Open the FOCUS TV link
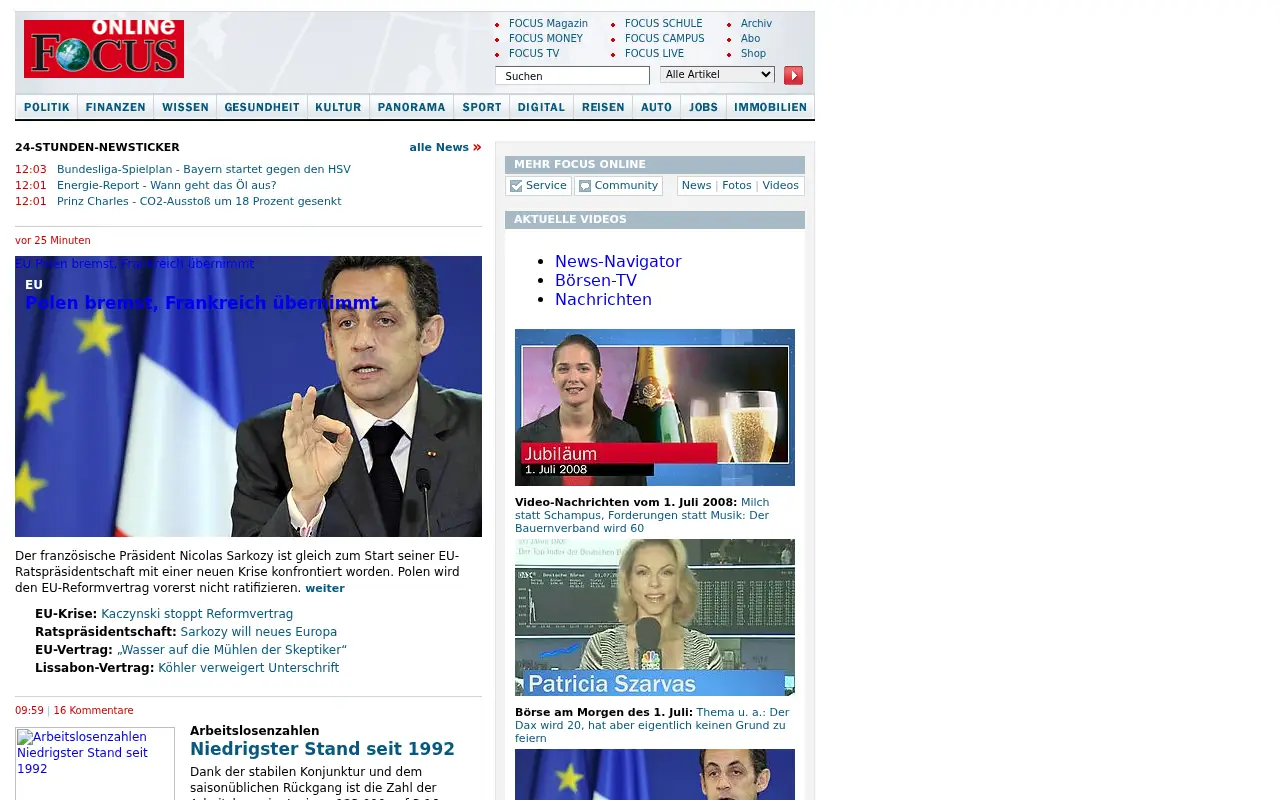Screen dimensions: 1280x800 click(534, 53)
